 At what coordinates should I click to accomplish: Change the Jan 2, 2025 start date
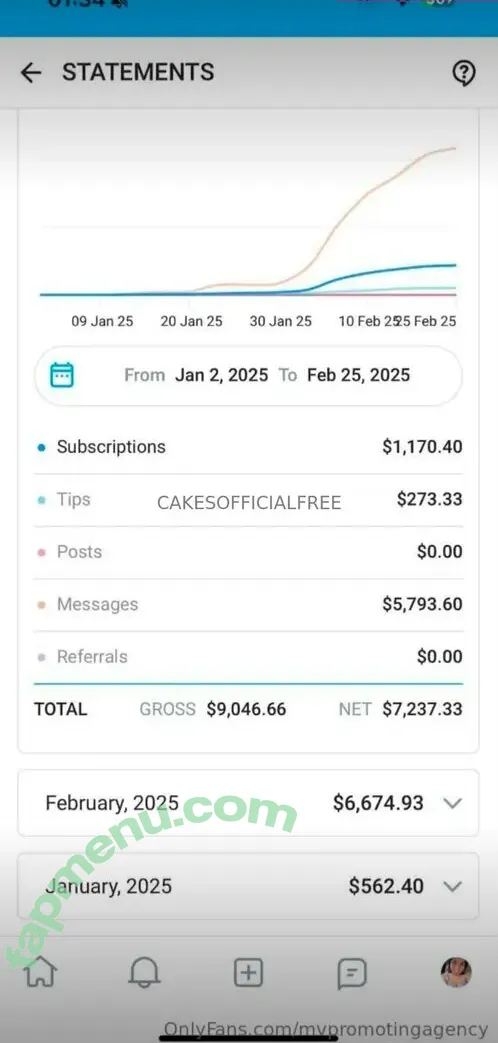tap(221, 375)
